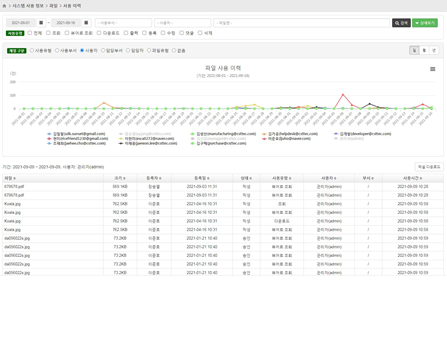Click the 사용 이력 breadcrumb item
This screenshot has height=362, width=447.
[x=72, y=6]
